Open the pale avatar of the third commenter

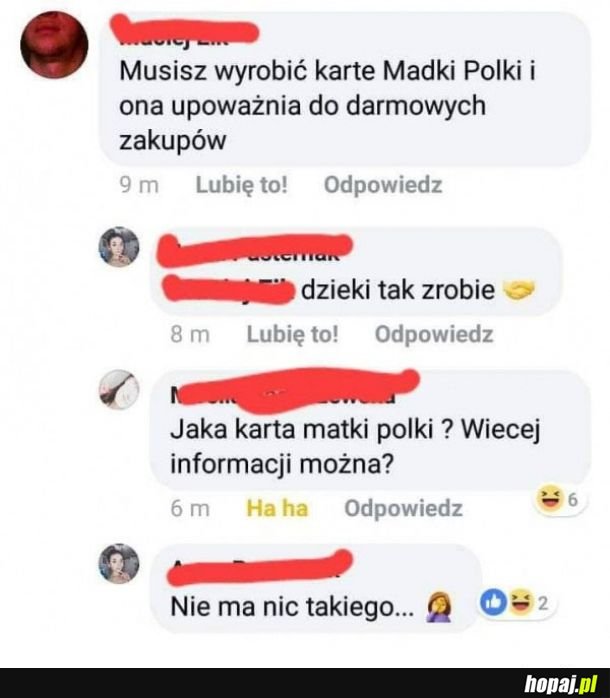(x=119, y=390)
